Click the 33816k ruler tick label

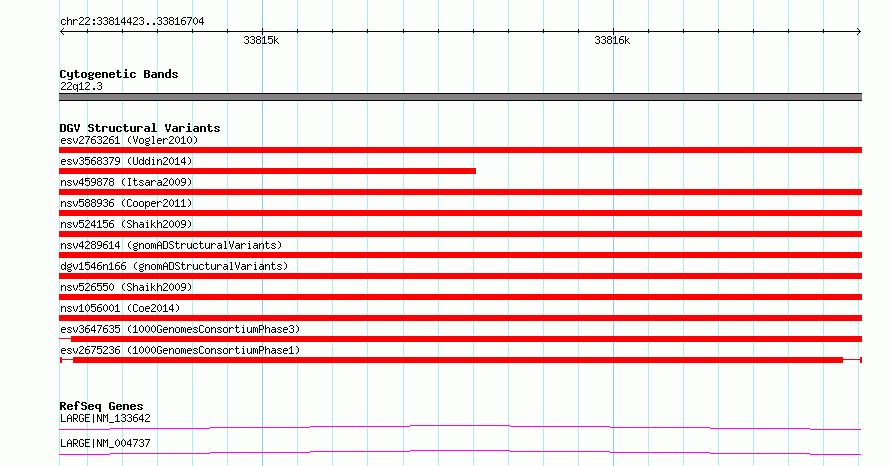[x=612, y=40]
